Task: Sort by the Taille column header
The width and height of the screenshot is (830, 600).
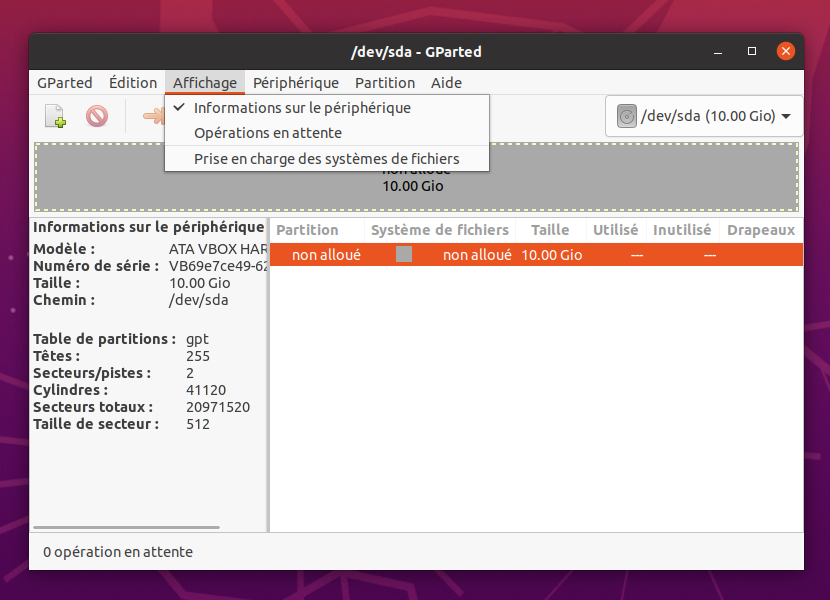Action: 551,230
